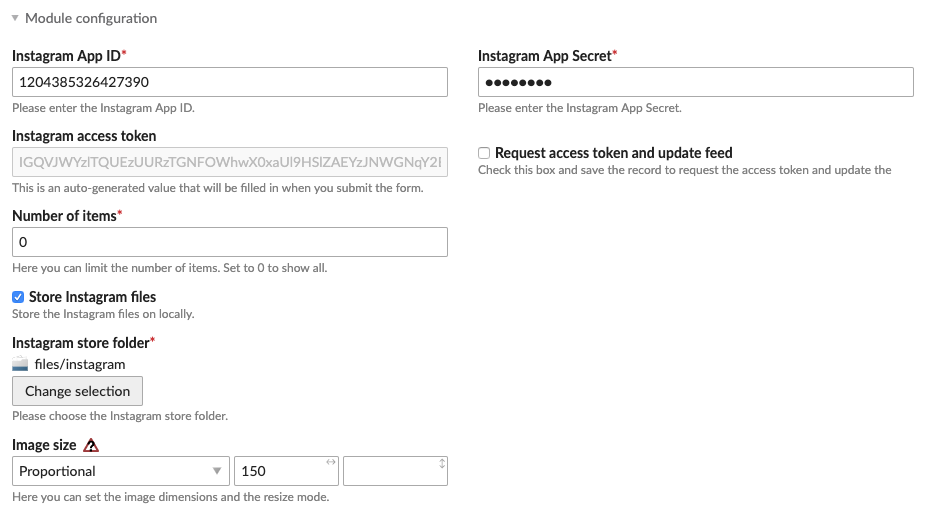Click the 'Check this box and save' hint text
The image size is (925, 515).
click(685, 170)
